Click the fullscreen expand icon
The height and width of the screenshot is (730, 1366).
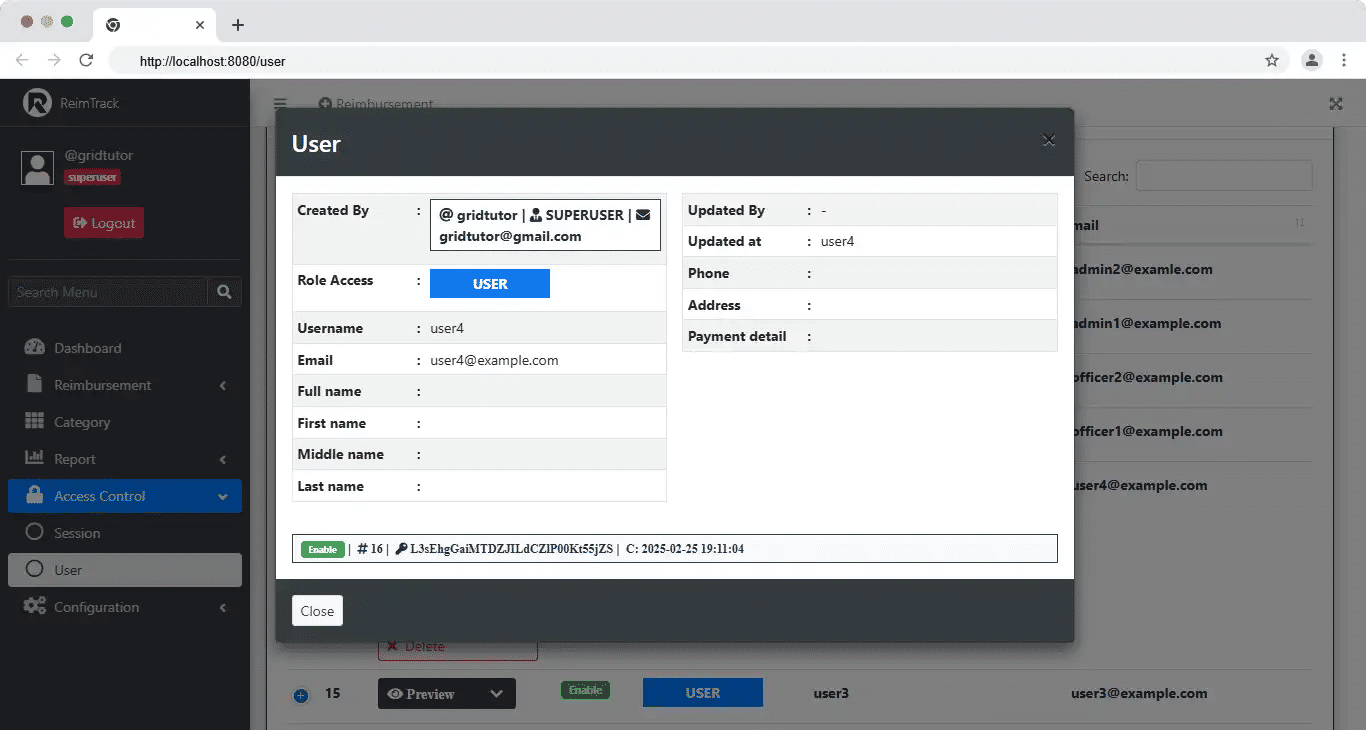coord(1335,104)
